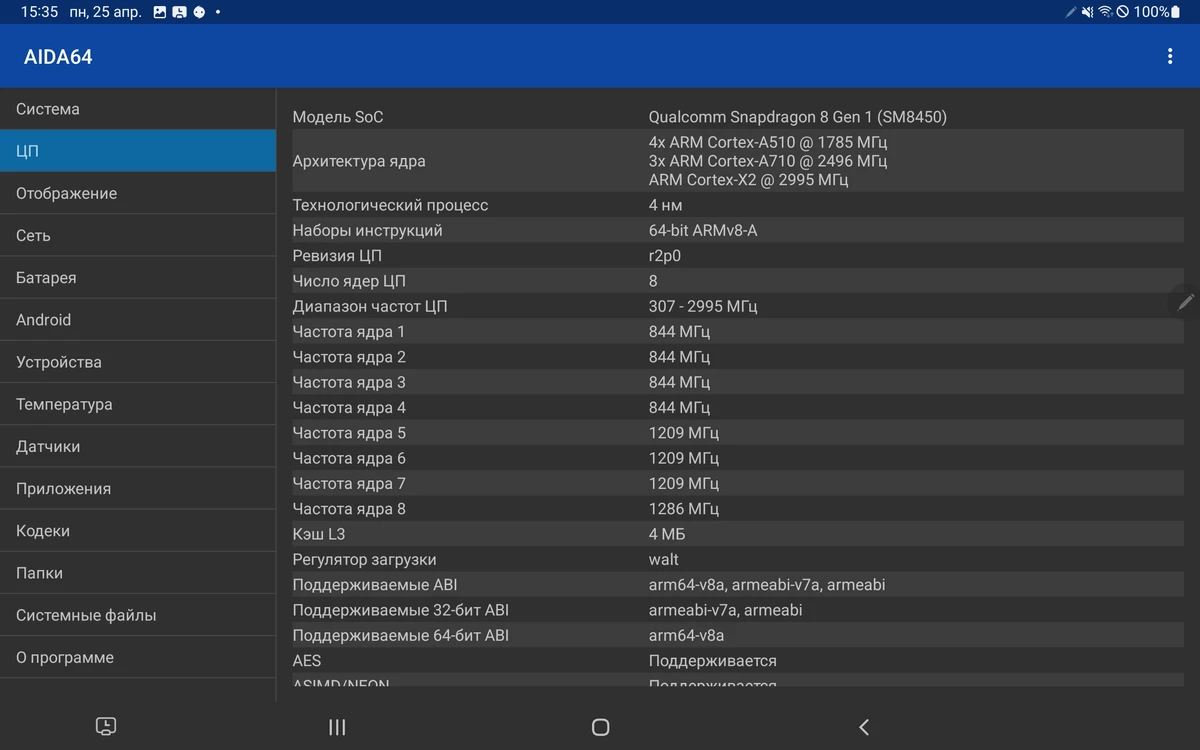The image size is (1200, 750).
Task: Select the Поддерживаемые ABI row
Action: 738,585
